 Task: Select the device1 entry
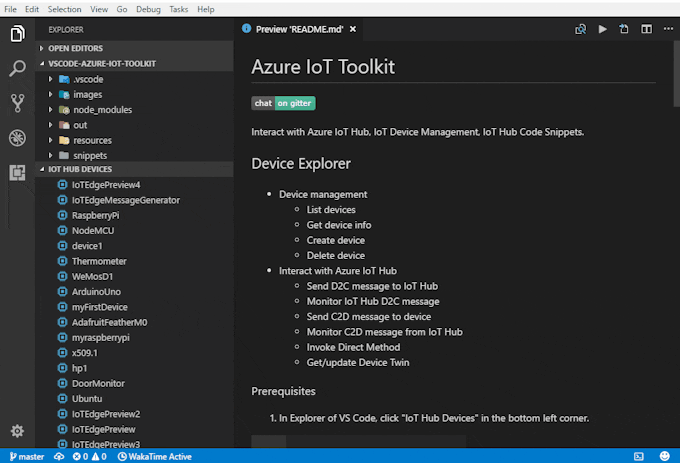87,246
